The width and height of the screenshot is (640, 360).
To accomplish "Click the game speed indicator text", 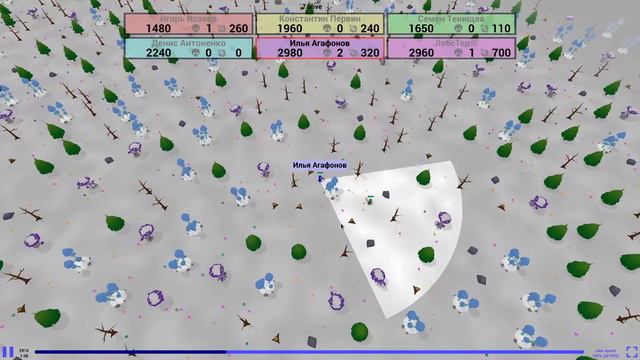I will click(605, 353).
